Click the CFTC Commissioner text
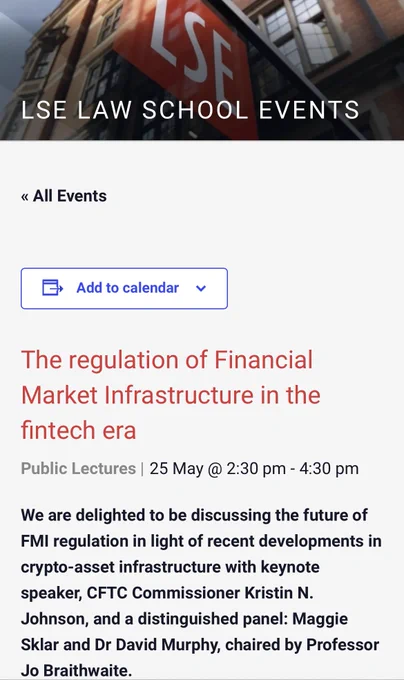Viewport: 404px width, 680px height. (x=163, y=593)
